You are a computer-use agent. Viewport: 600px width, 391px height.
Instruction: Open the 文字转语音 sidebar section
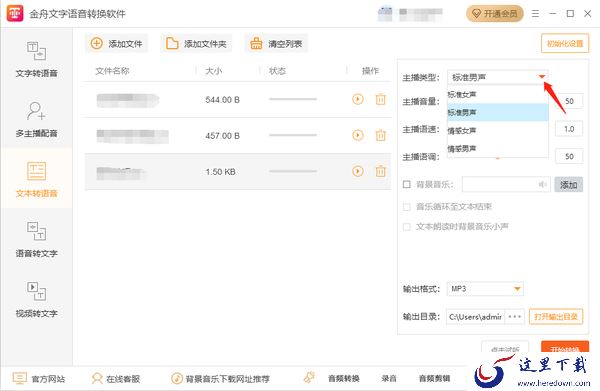36,59
